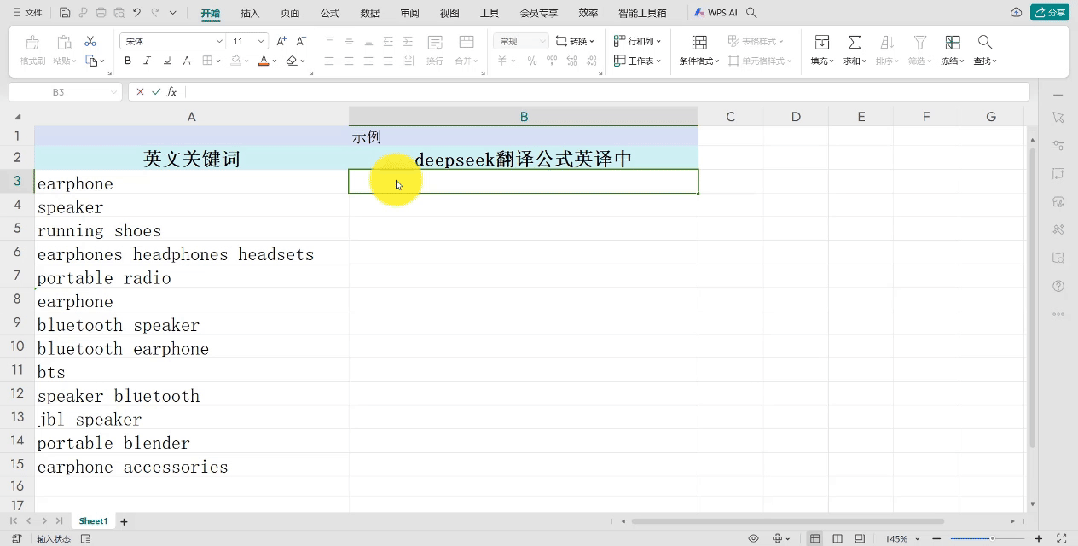Click the select-all corner triangle of the grid
This screenshot has width=1078, height=546.
pyautogui.click(x=17, y=117)
